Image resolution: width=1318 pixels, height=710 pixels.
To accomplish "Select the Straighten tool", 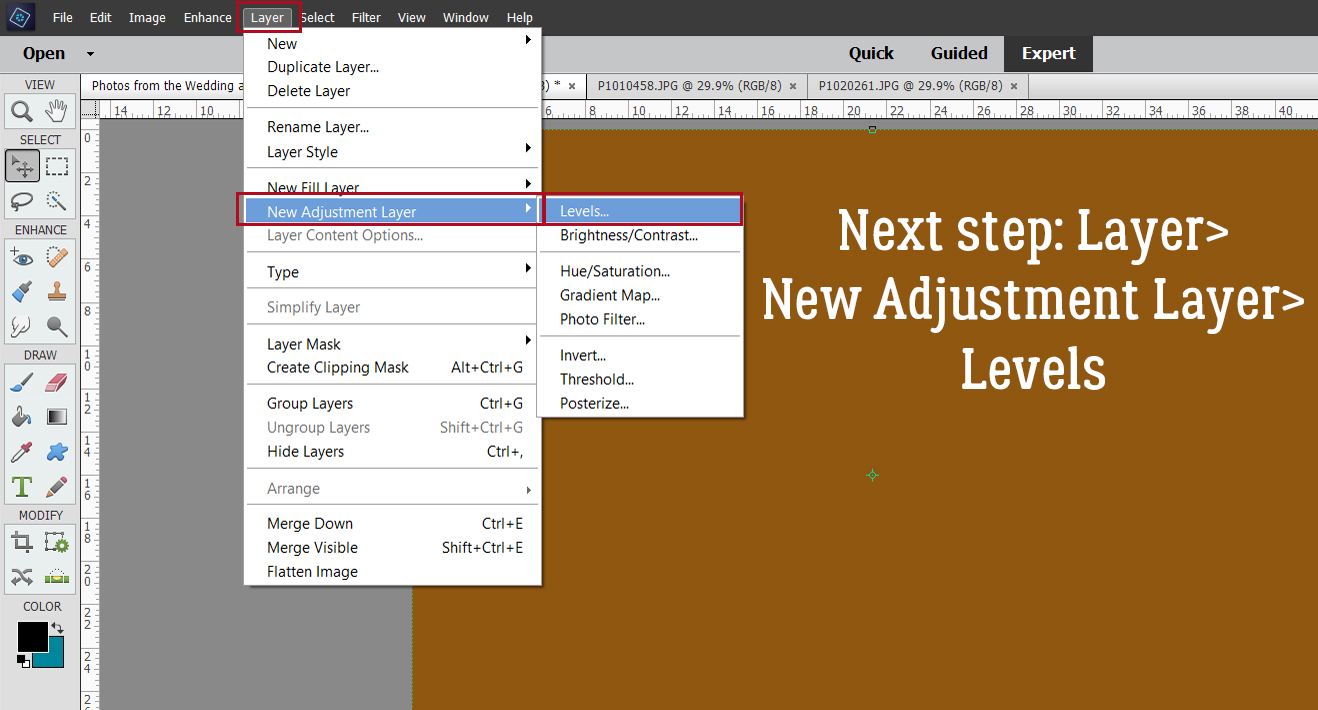I will 57,576.
